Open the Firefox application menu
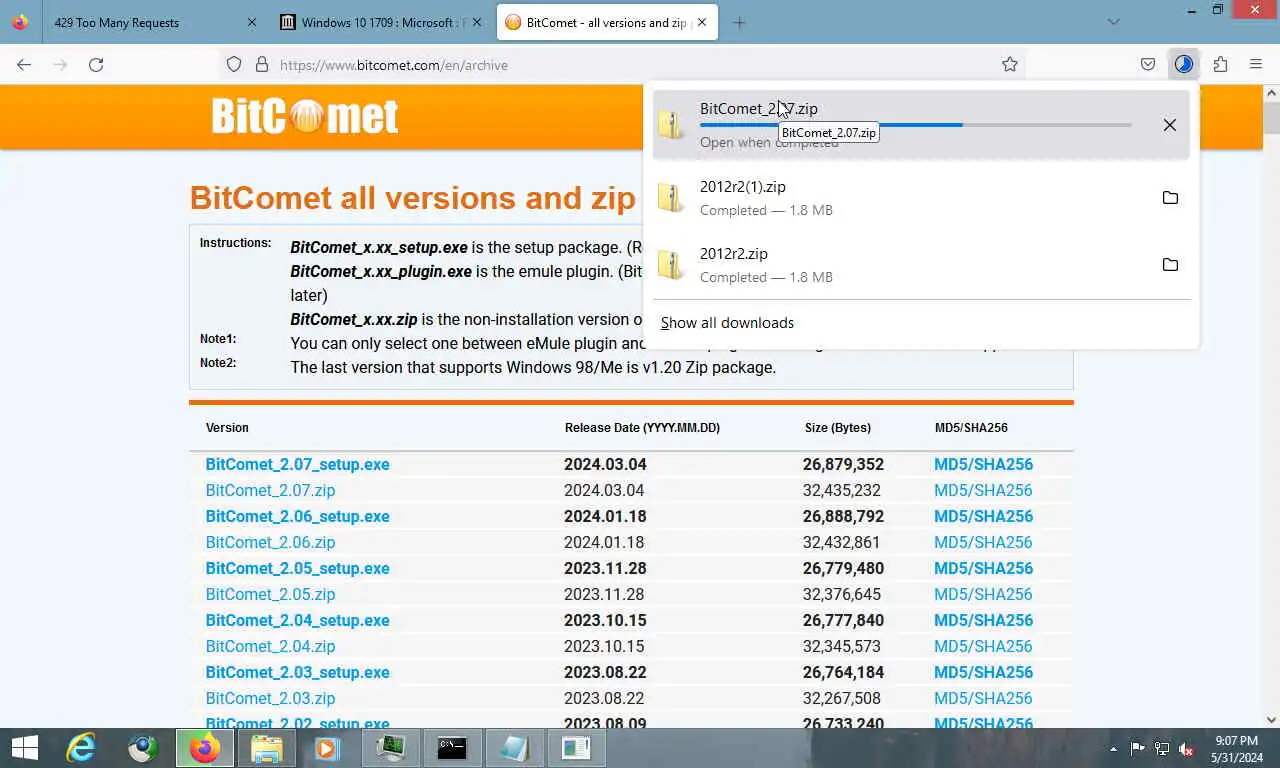Image resolution: width=1280 pixels, height=768 pixels. [1256, 64]
